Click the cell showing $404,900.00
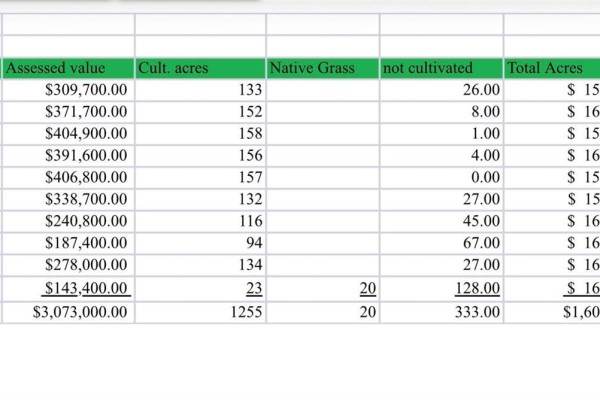This screenshot has width=600, height=400. (x=68, y=134)
